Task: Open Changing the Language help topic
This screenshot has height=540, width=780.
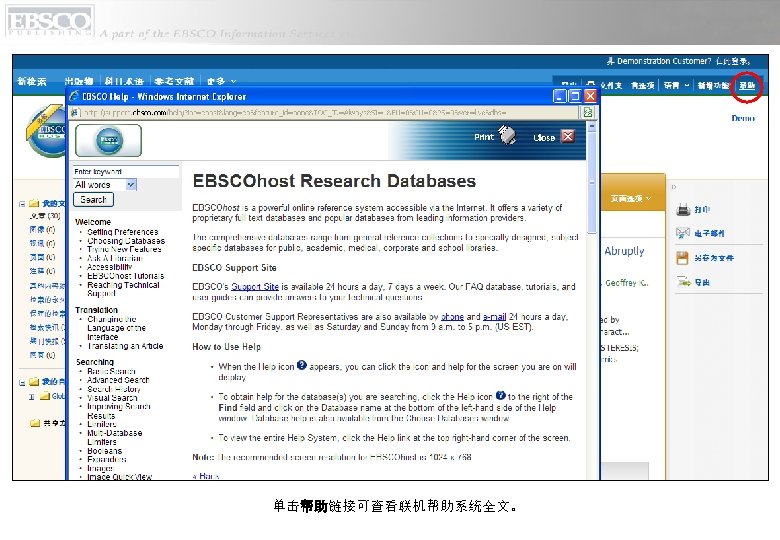Action: [116, 328]
